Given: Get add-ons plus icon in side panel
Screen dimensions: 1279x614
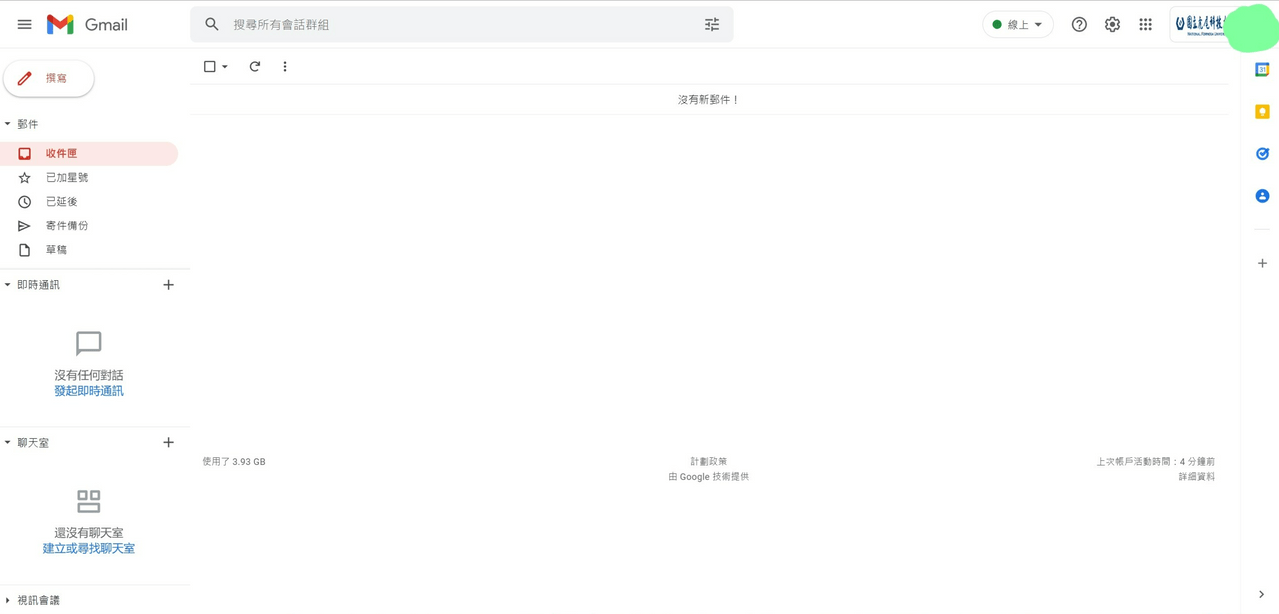Looking at the screenshot, I should 1262,263.
